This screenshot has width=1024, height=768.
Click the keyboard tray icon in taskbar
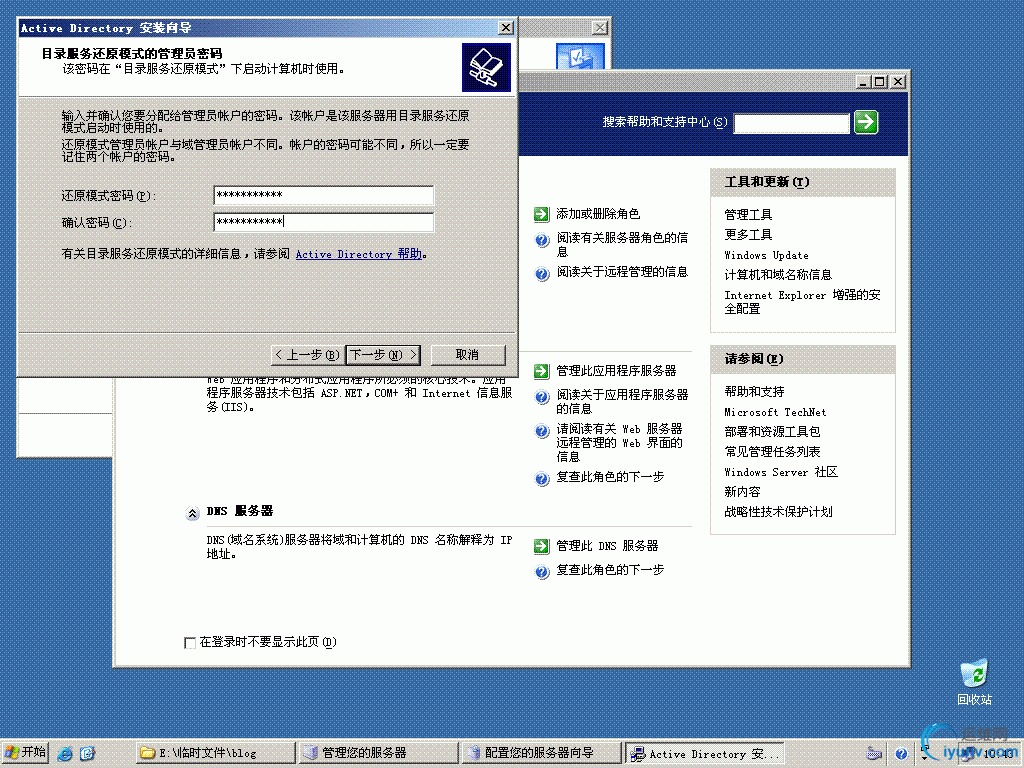pyautogui.click(x=874, y=754)
